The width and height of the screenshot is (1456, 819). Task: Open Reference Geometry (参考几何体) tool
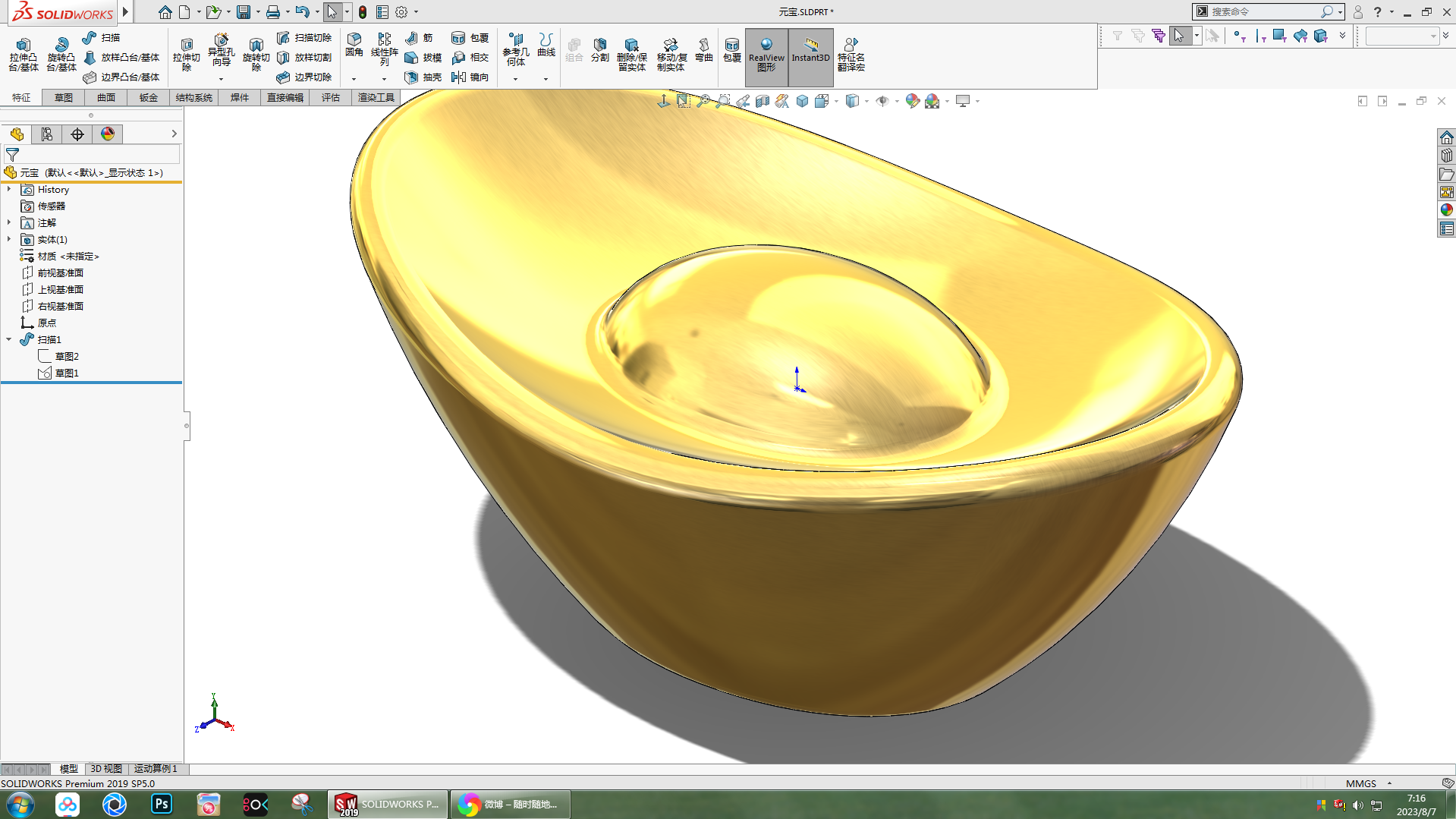point(516,49)
